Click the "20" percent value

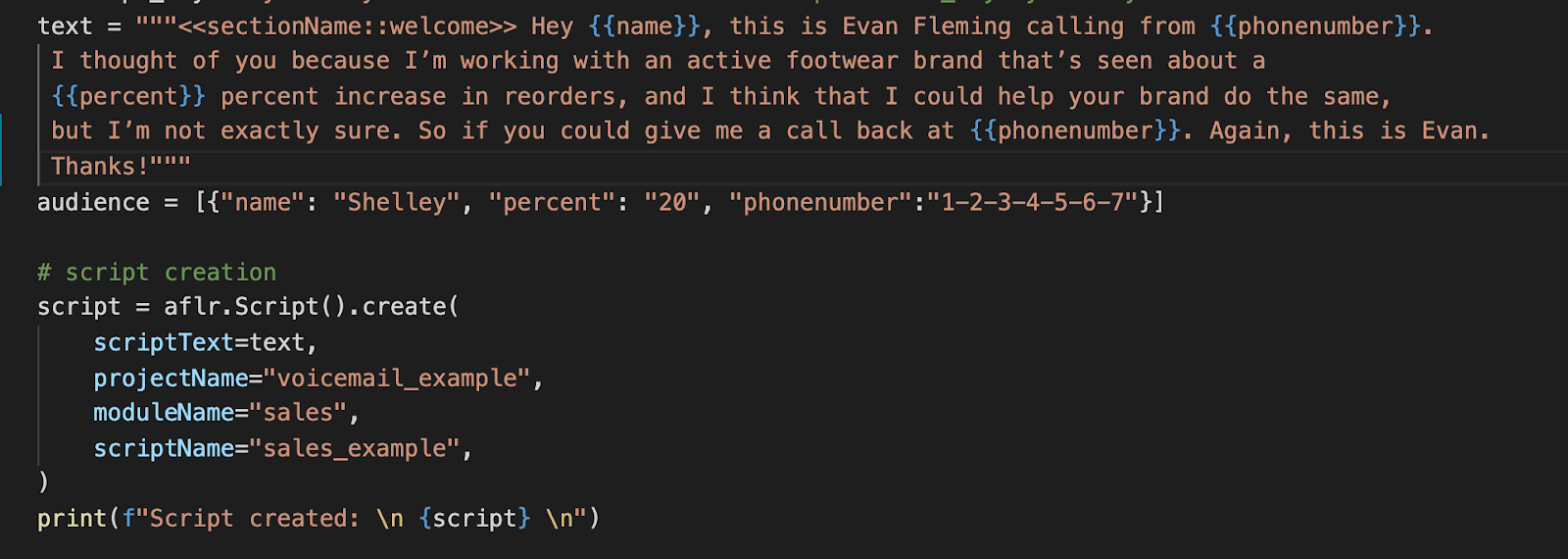[x=672, y=203]
